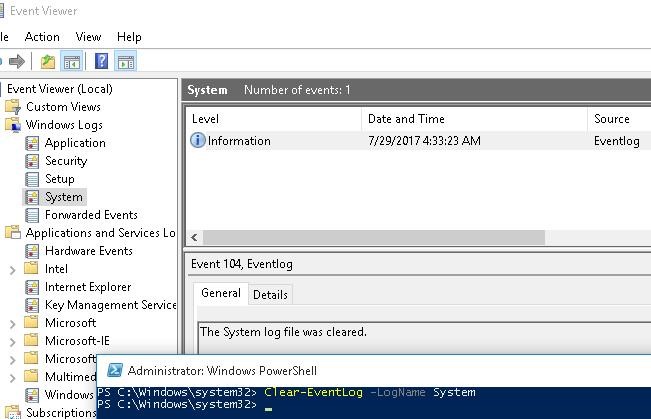Open the View menu
The width and height of the screenshot is (651, 419).
pyautogui.click(x=88, y=37)
